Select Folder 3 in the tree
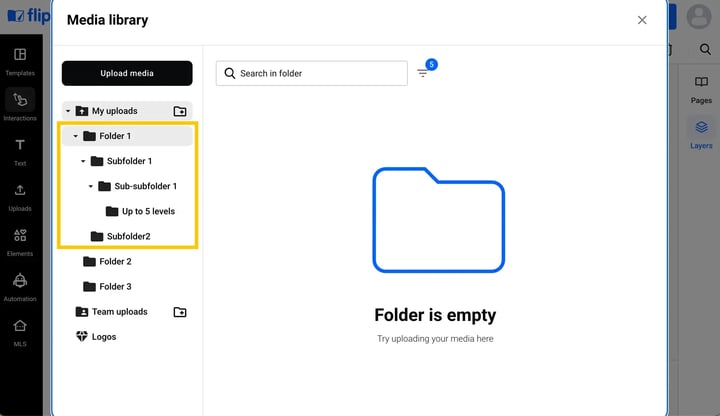Screen dimensions: 720x416 click(107, 287)
